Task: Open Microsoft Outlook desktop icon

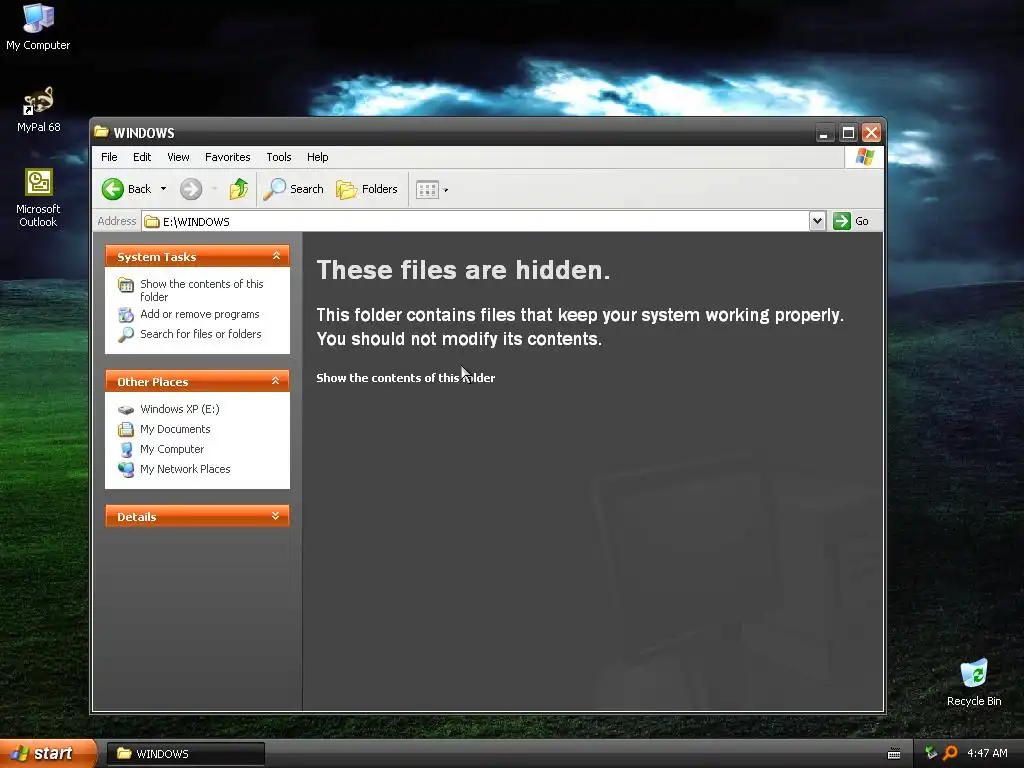Action: pyautogui.click(x=38, y=198)
